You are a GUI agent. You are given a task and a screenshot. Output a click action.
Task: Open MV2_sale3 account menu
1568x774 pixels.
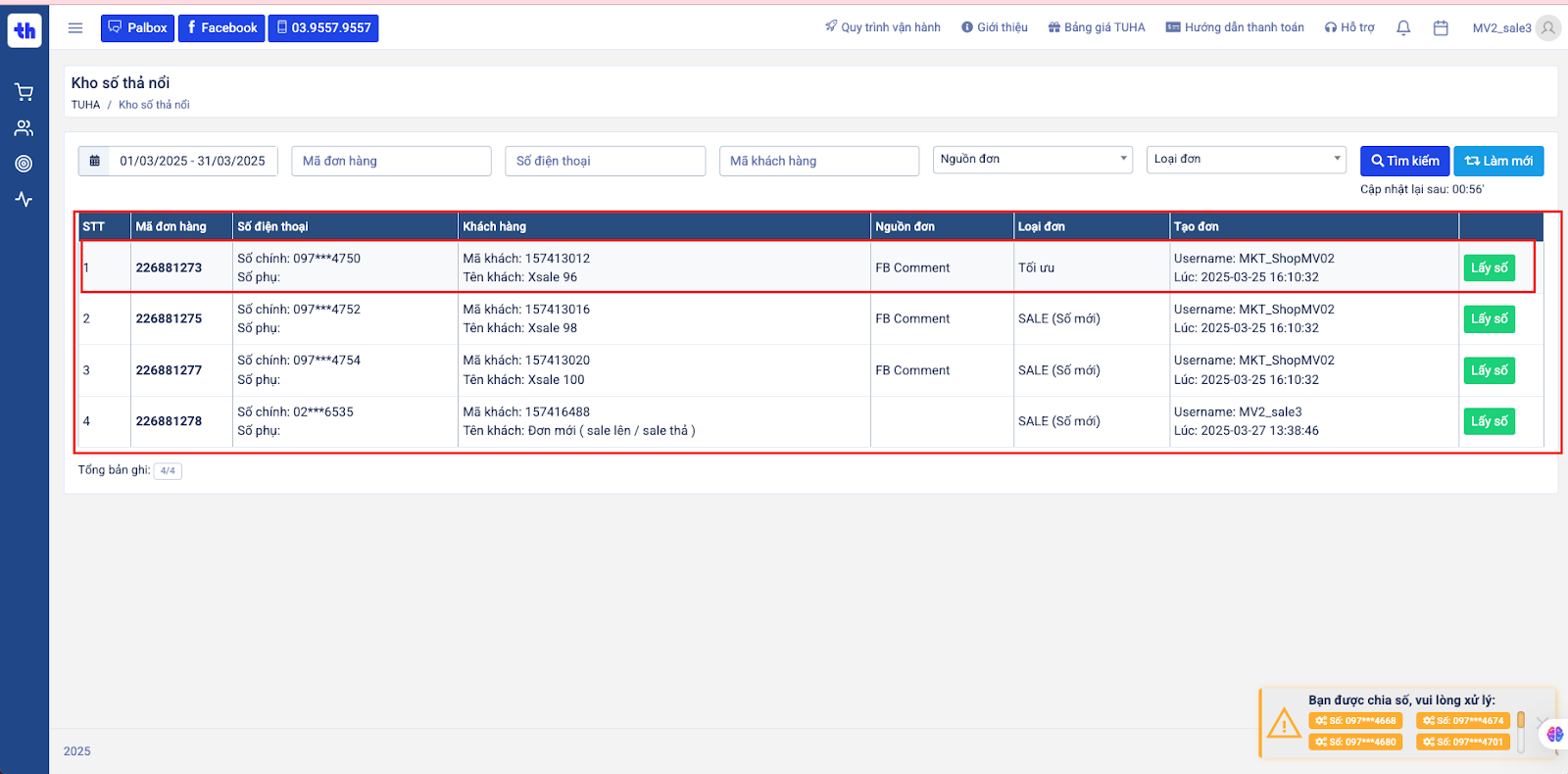click(x=1501, y=28)
